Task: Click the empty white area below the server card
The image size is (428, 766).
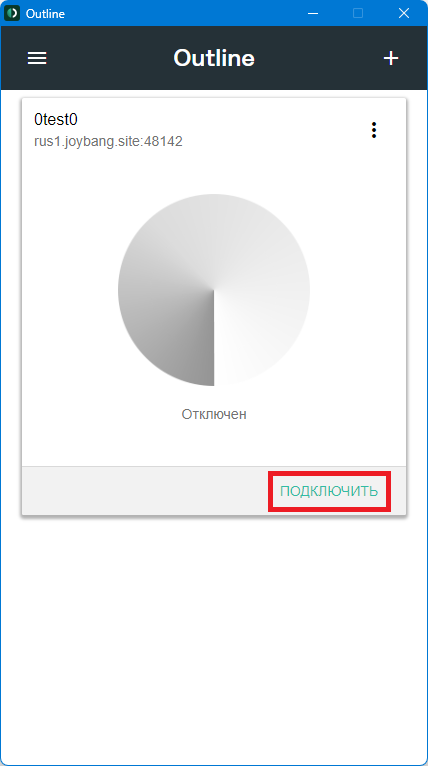Action: [x=214, y=635]
